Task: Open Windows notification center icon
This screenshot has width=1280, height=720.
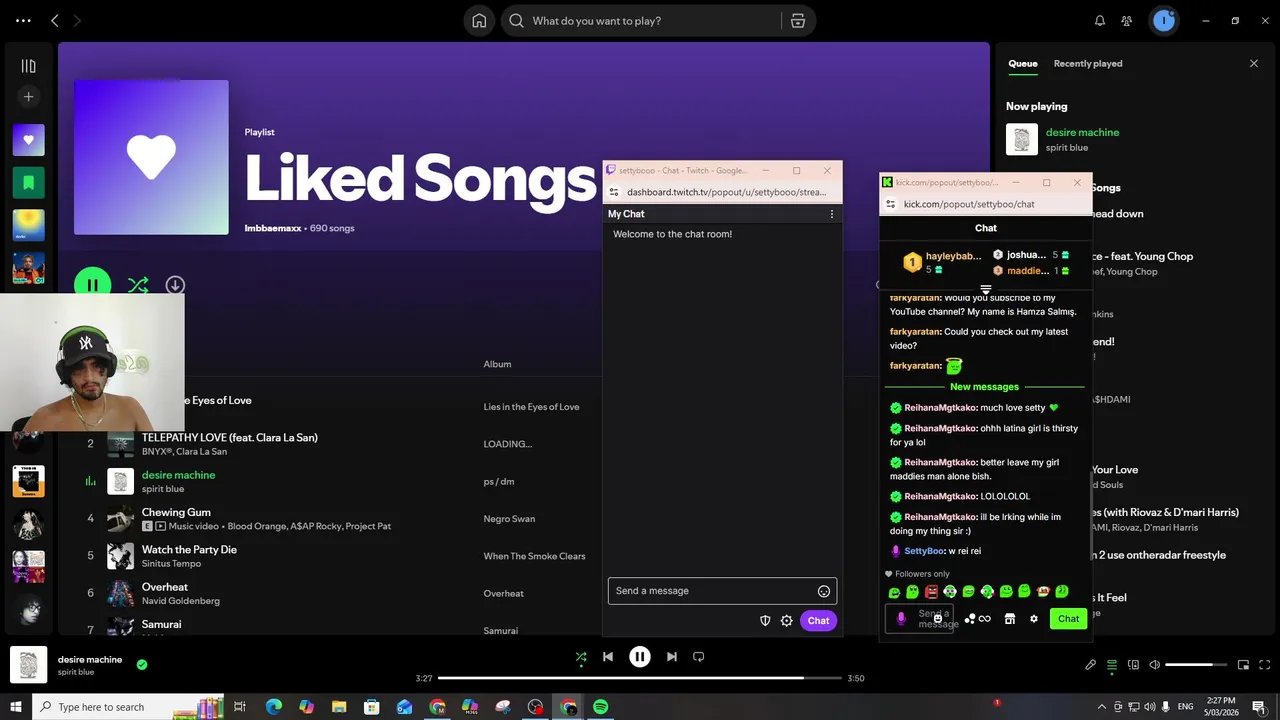Action: pyautogui.click(x=1258, y=707)
